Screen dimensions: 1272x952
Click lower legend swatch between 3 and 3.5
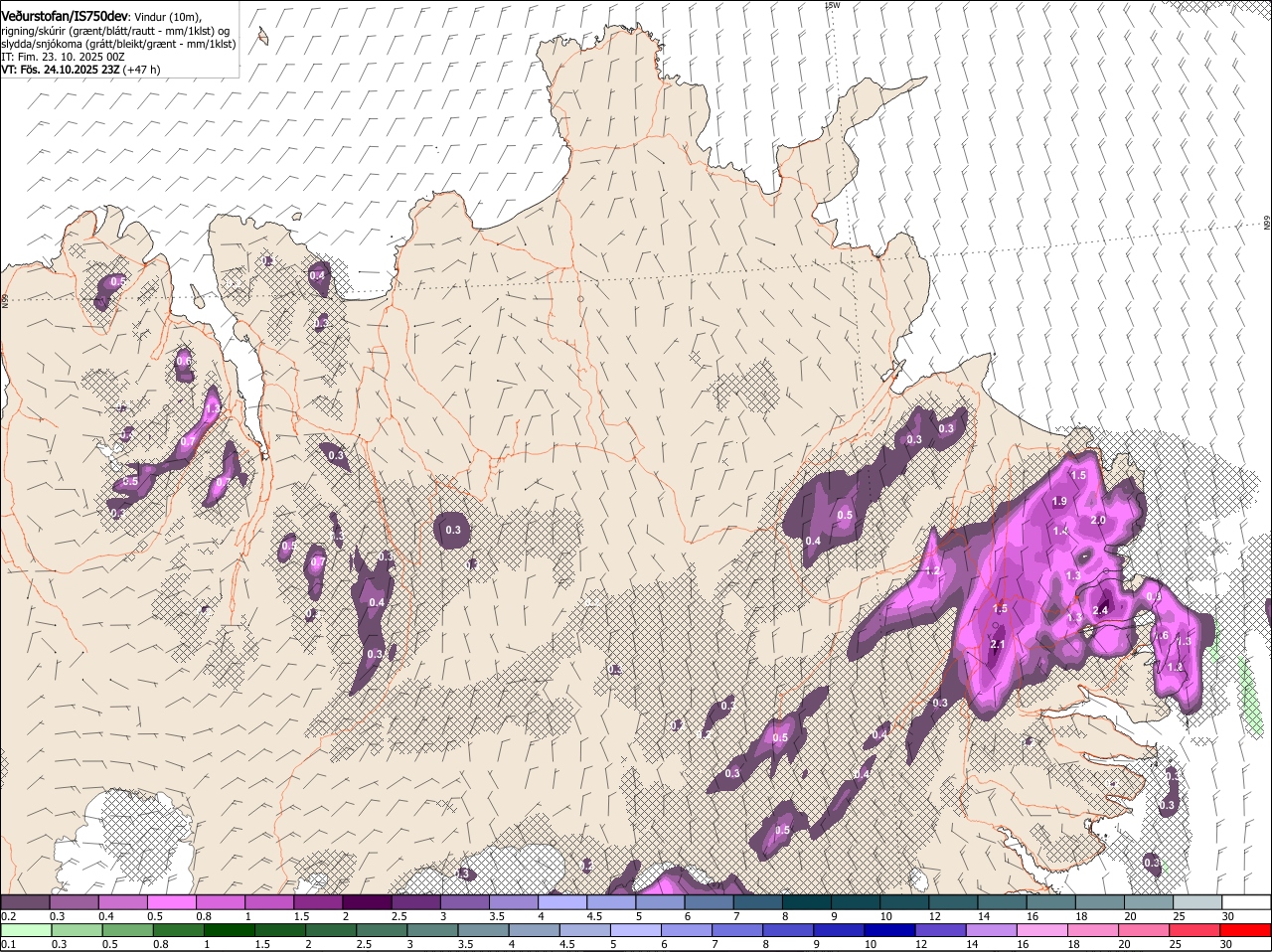434,931
